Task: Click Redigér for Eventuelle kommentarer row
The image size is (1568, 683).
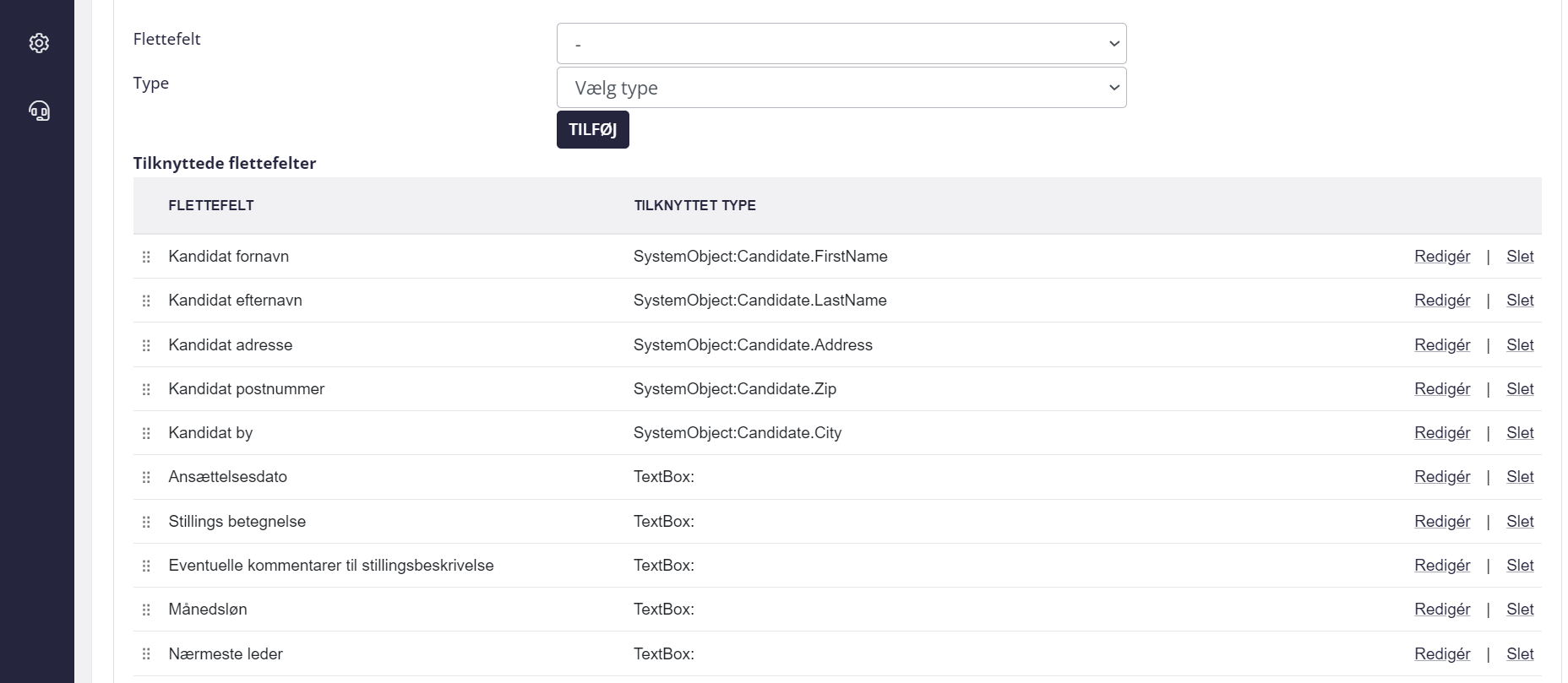Action: (1441, 566)
